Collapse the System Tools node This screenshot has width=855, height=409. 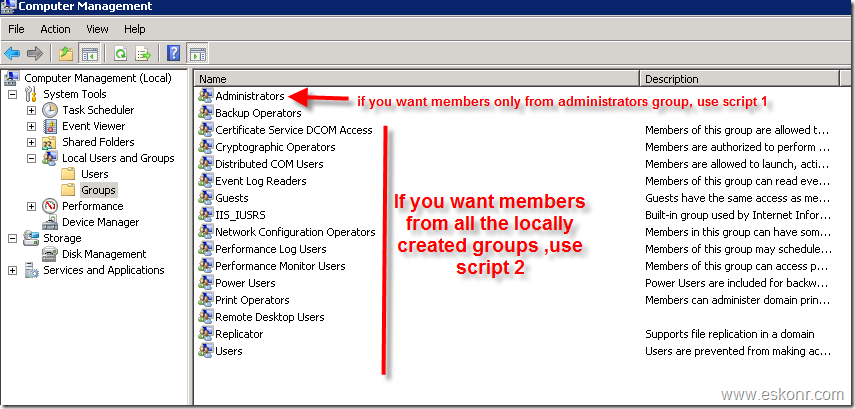pyautogui.click(x=13, y=94)
